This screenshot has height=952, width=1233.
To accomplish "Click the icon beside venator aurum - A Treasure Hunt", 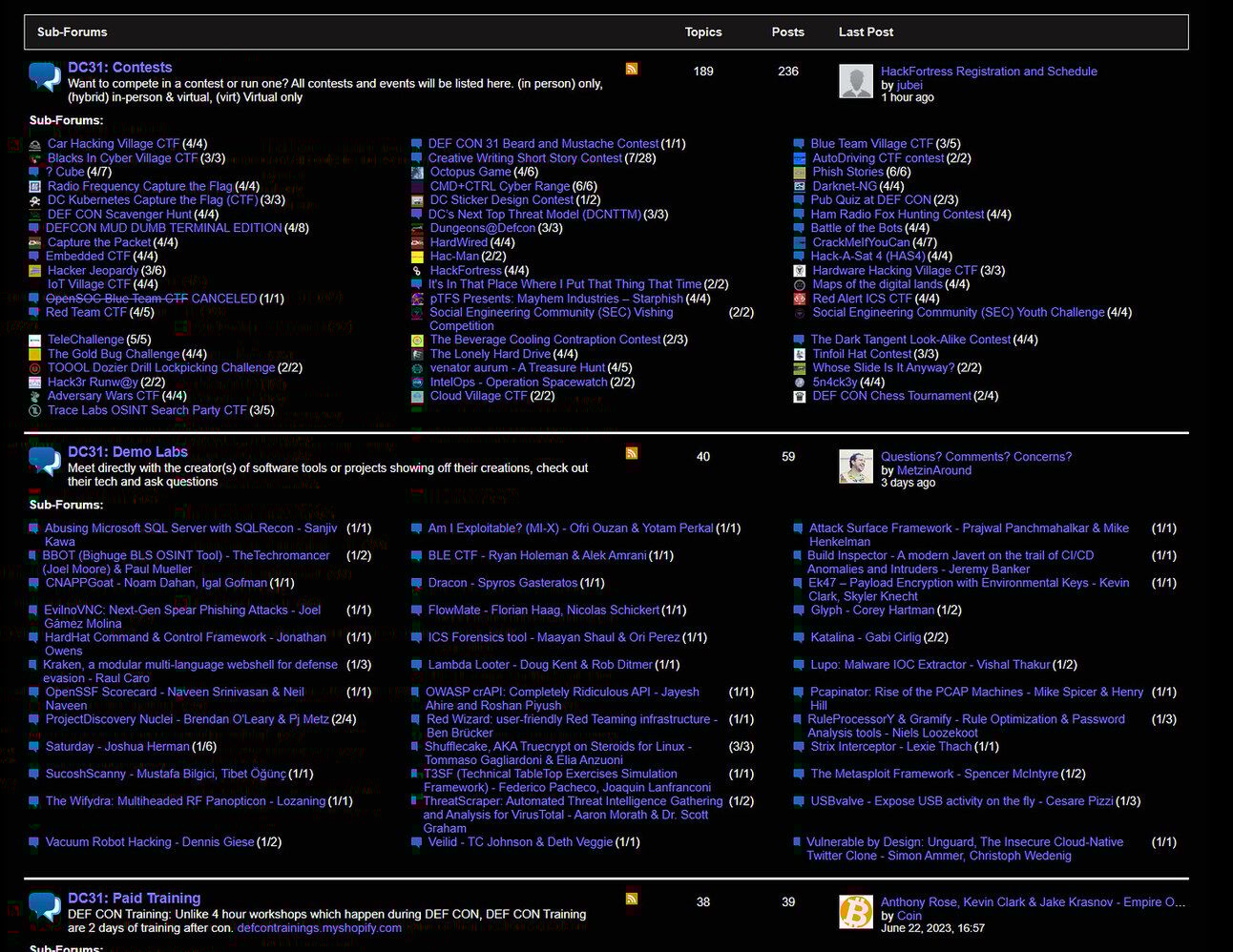I will click(x=417, y=368).
